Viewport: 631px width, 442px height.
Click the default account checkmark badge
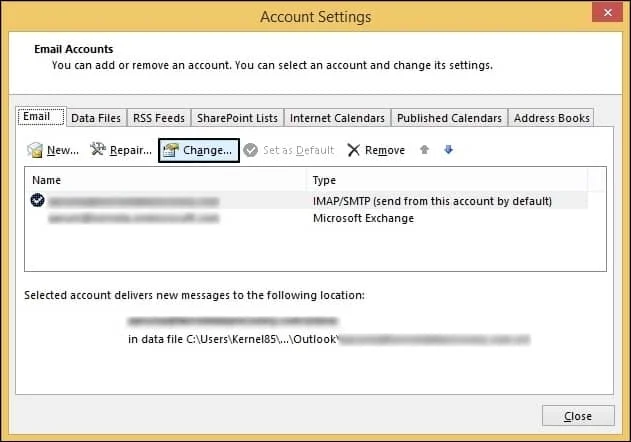(x=37, y=200)
